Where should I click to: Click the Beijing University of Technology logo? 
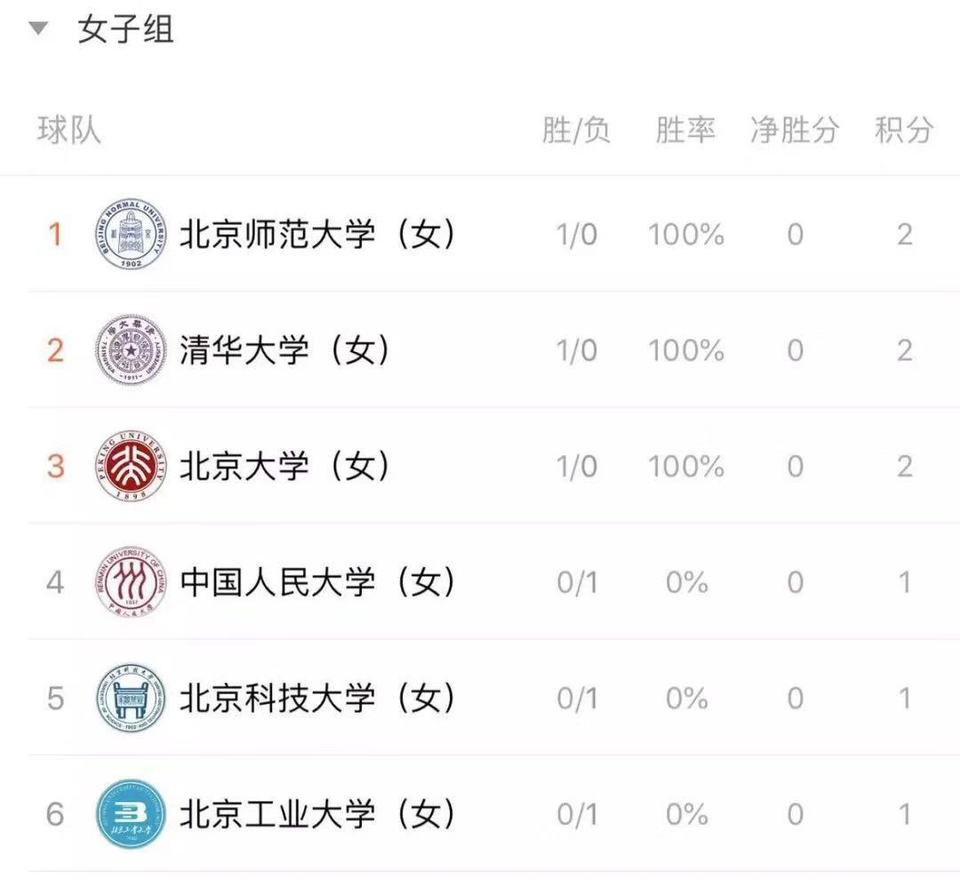click(131, 814)
